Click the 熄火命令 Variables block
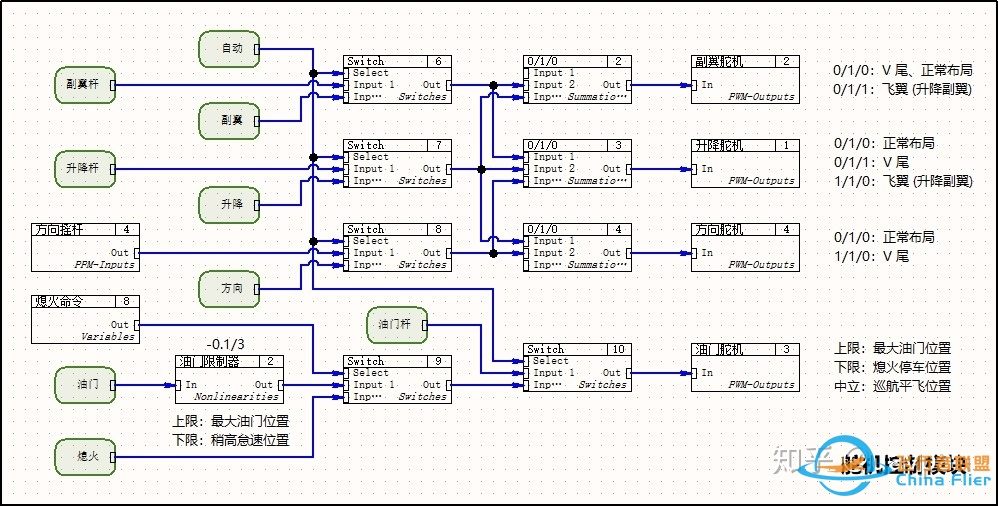Image resolution: width=998 pixels, height=506 pixels. pos(86,319)
